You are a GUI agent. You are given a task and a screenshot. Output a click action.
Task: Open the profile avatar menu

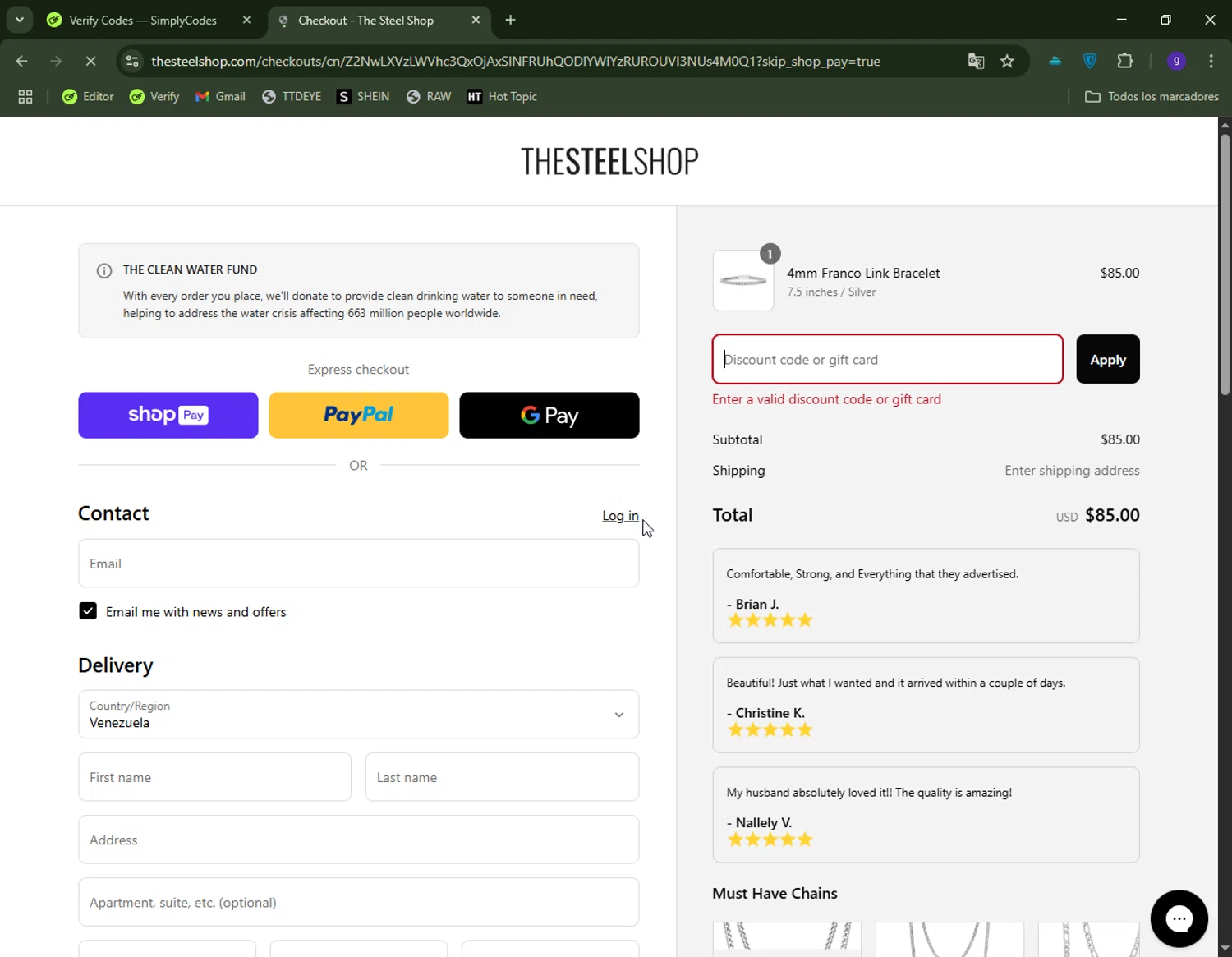(1176, 61)
